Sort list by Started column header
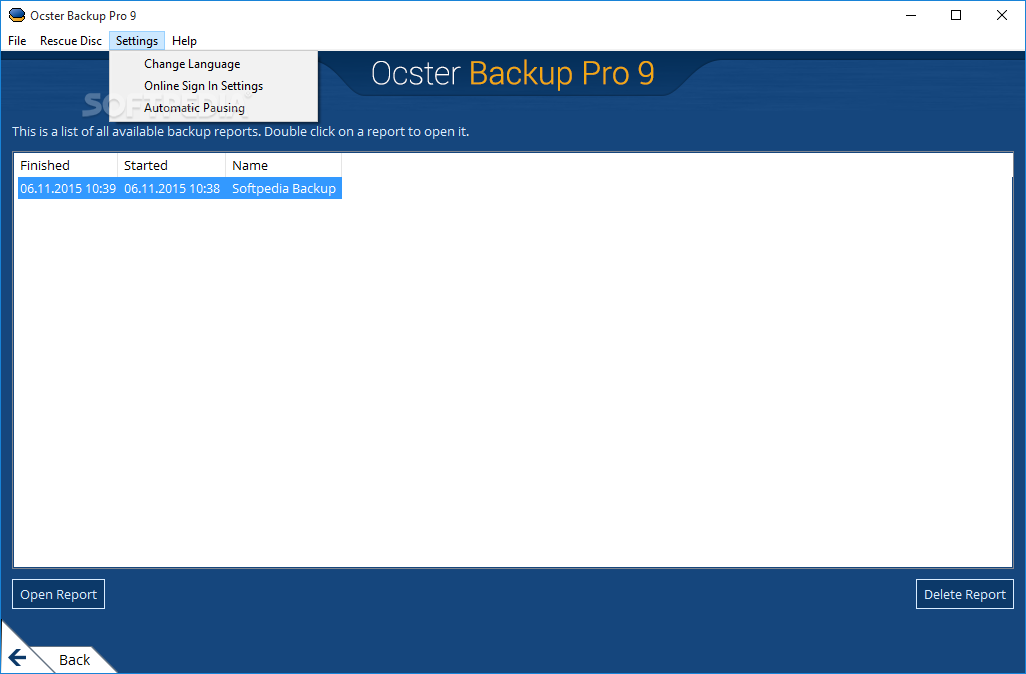Viewport: 1026px width, 674px height. (171, 166)
